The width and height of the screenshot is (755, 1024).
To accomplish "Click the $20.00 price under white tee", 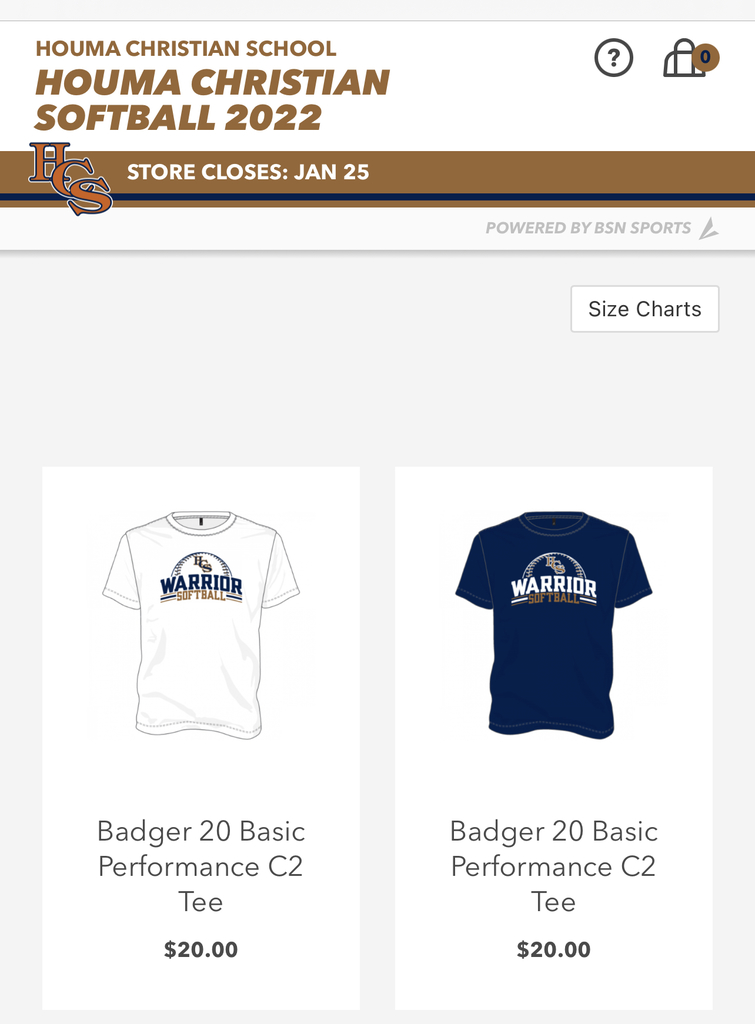I will click(201, 949).
